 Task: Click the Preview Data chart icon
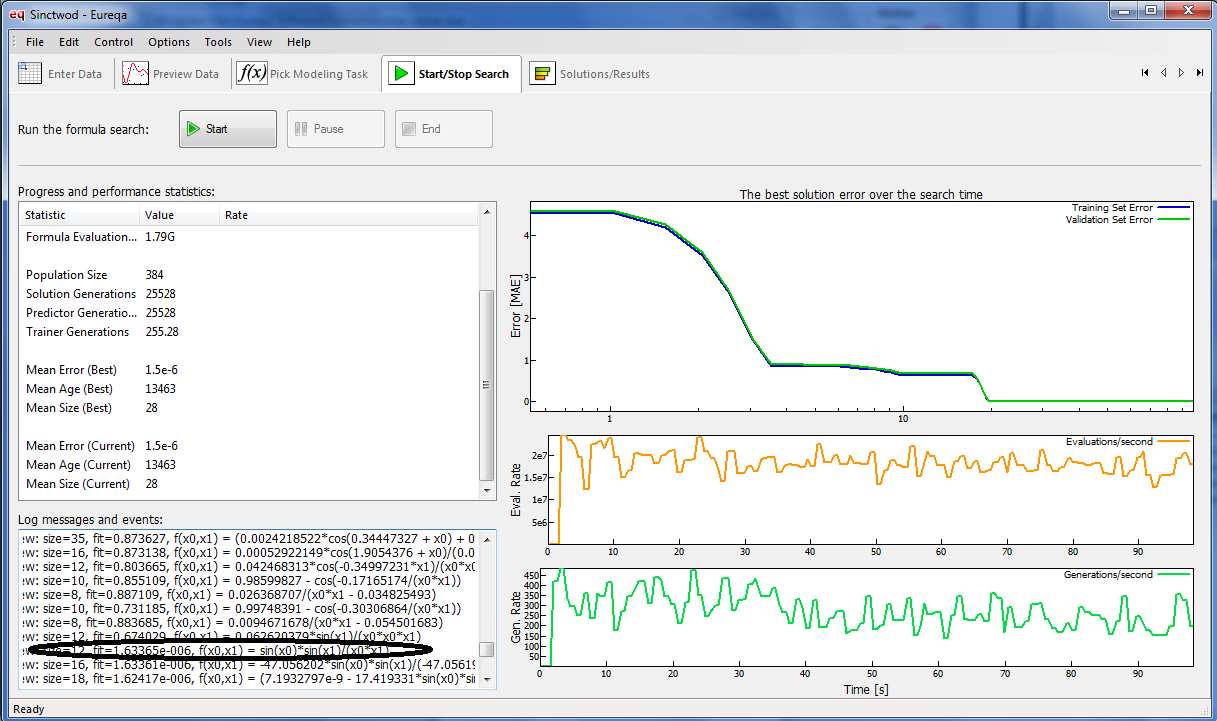point(135,74)
